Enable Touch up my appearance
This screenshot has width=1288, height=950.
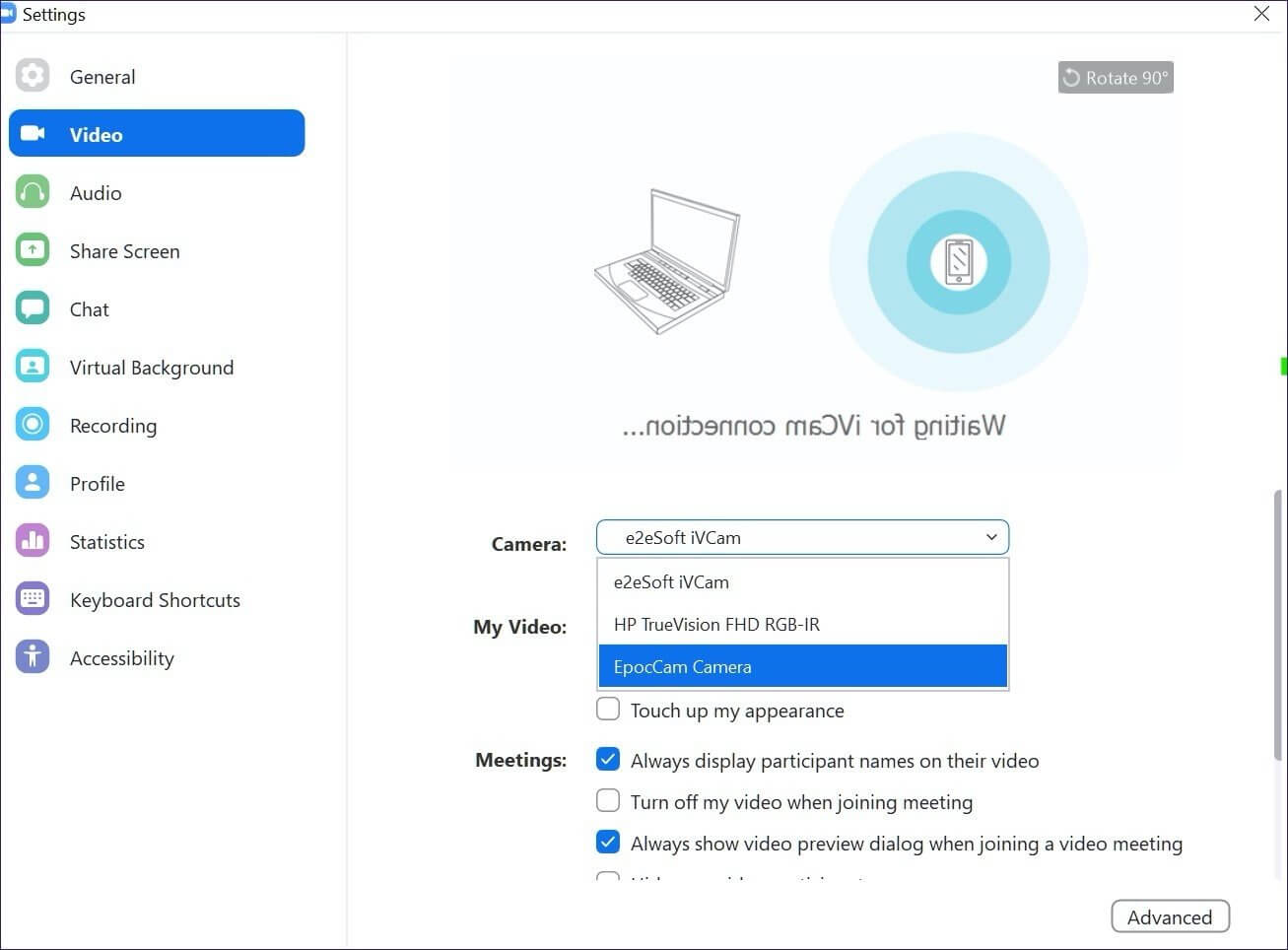point(608,710)
